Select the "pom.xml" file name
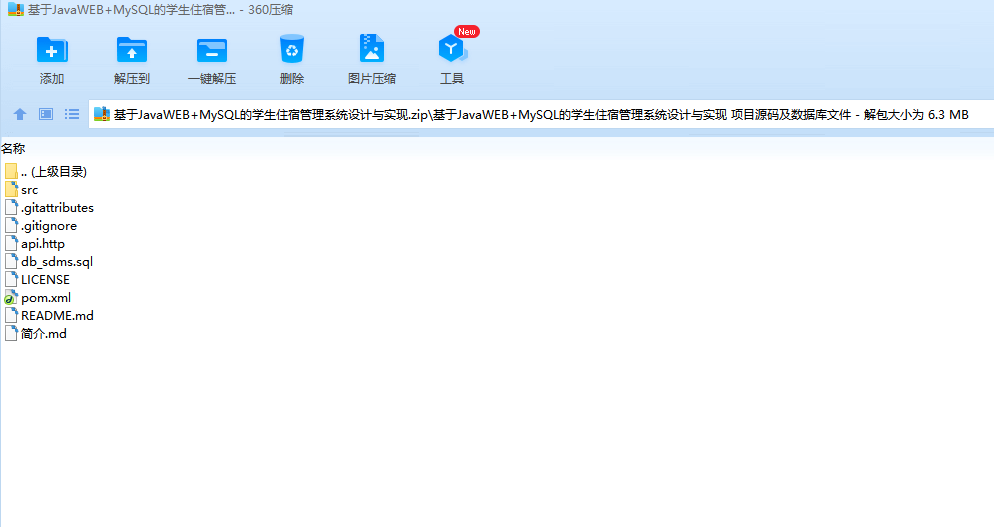Screen dimensions: 994x527 click(x=46, y=297)
